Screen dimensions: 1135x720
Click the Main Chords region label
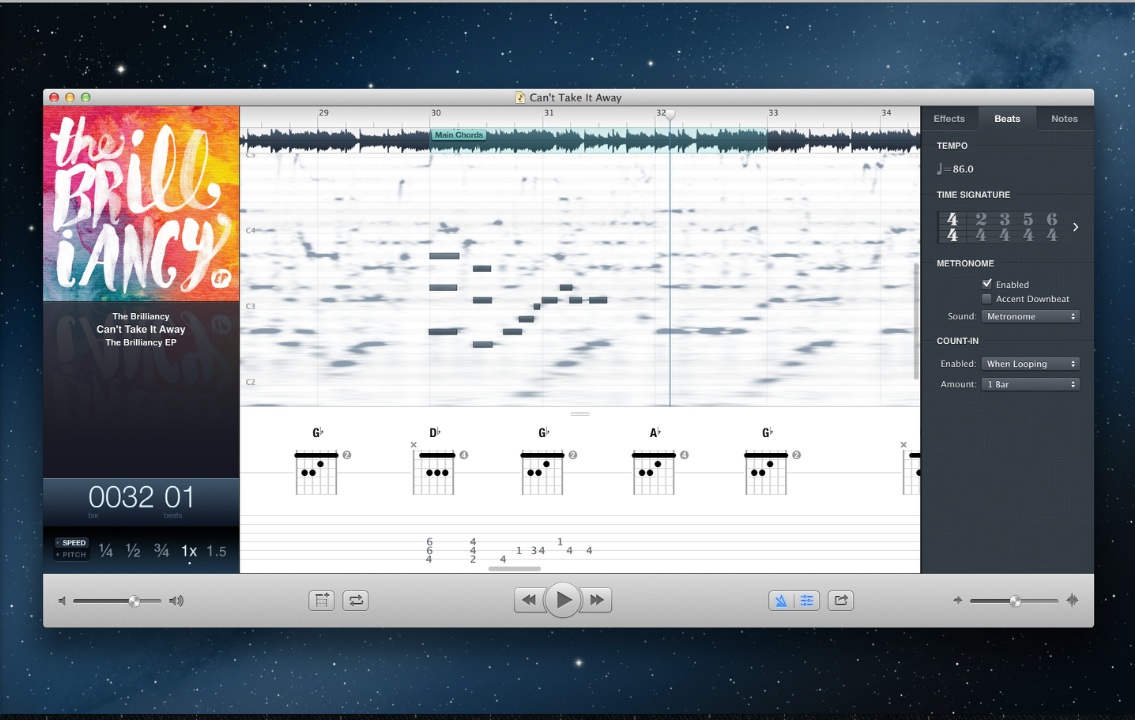click(459, 133)
